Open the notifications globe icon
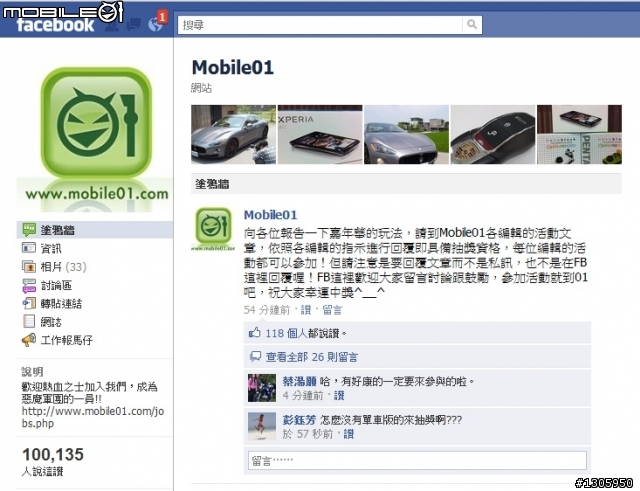The height and width of the screenshot is (491, 640). 156,24
